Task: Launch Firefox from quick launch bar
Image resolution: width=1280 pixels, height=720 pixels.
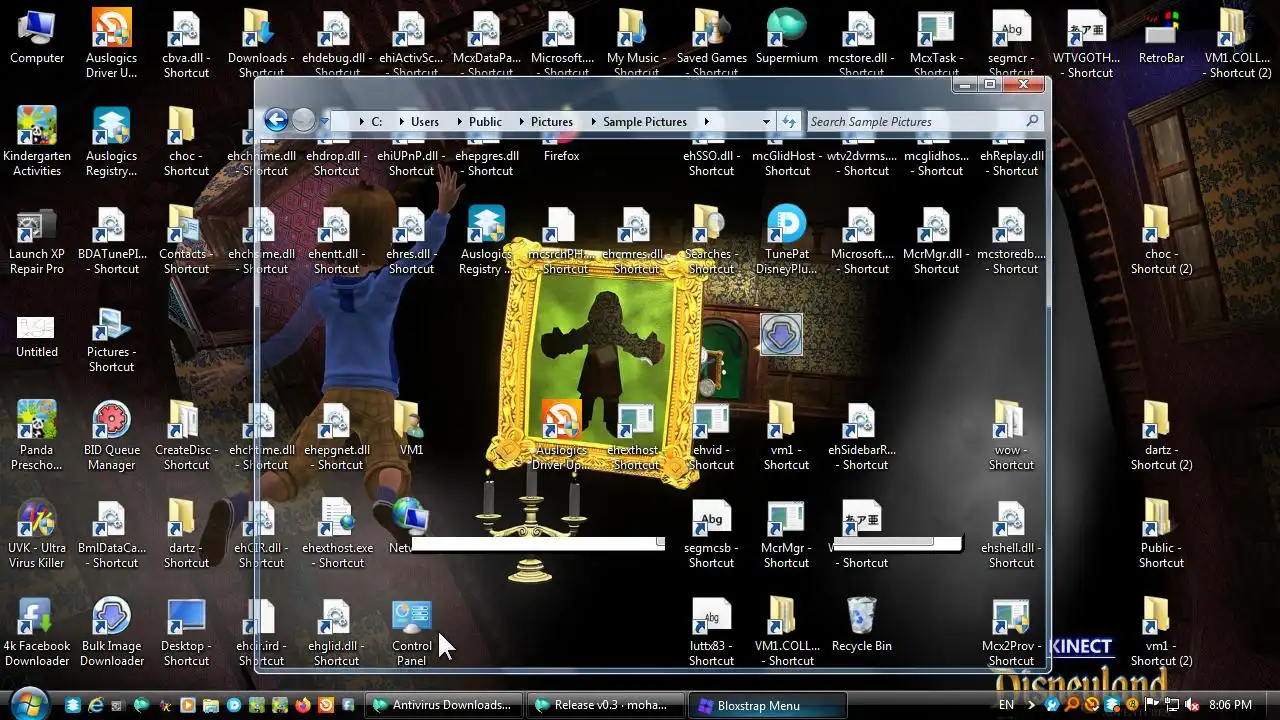Action: click(x=302, y=705)
